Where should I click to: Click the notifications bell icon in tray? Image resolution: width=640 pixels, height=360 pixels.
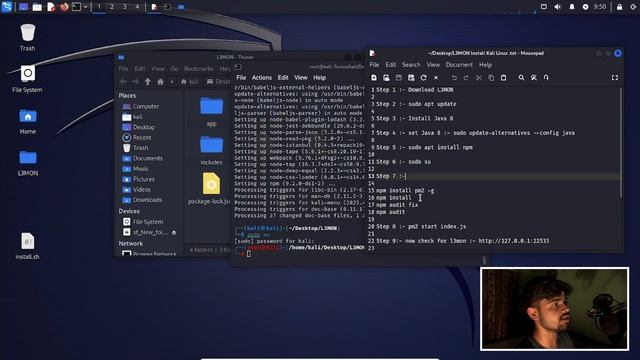572,7
